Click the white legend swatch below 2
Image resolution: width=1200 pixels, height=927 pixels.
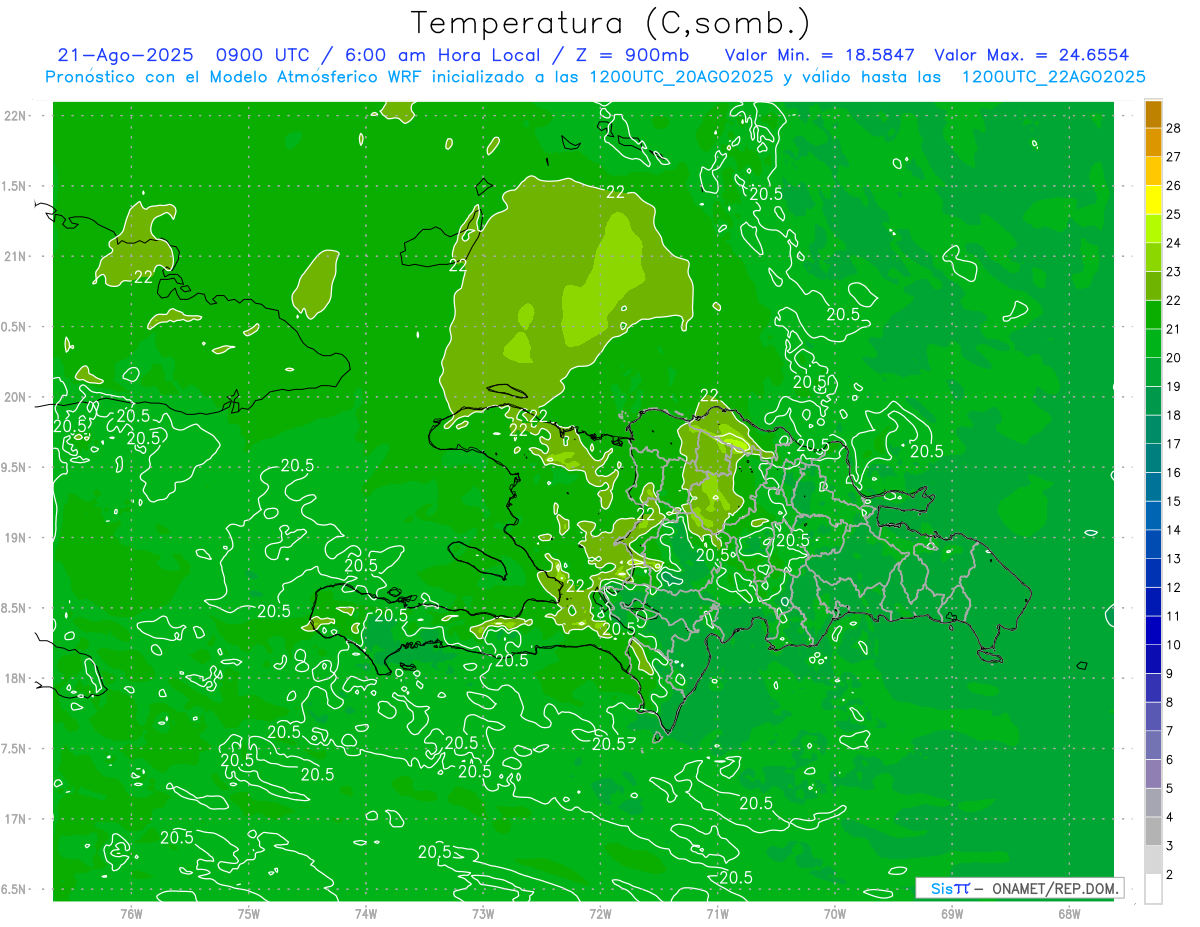(x=1153, y=888)
